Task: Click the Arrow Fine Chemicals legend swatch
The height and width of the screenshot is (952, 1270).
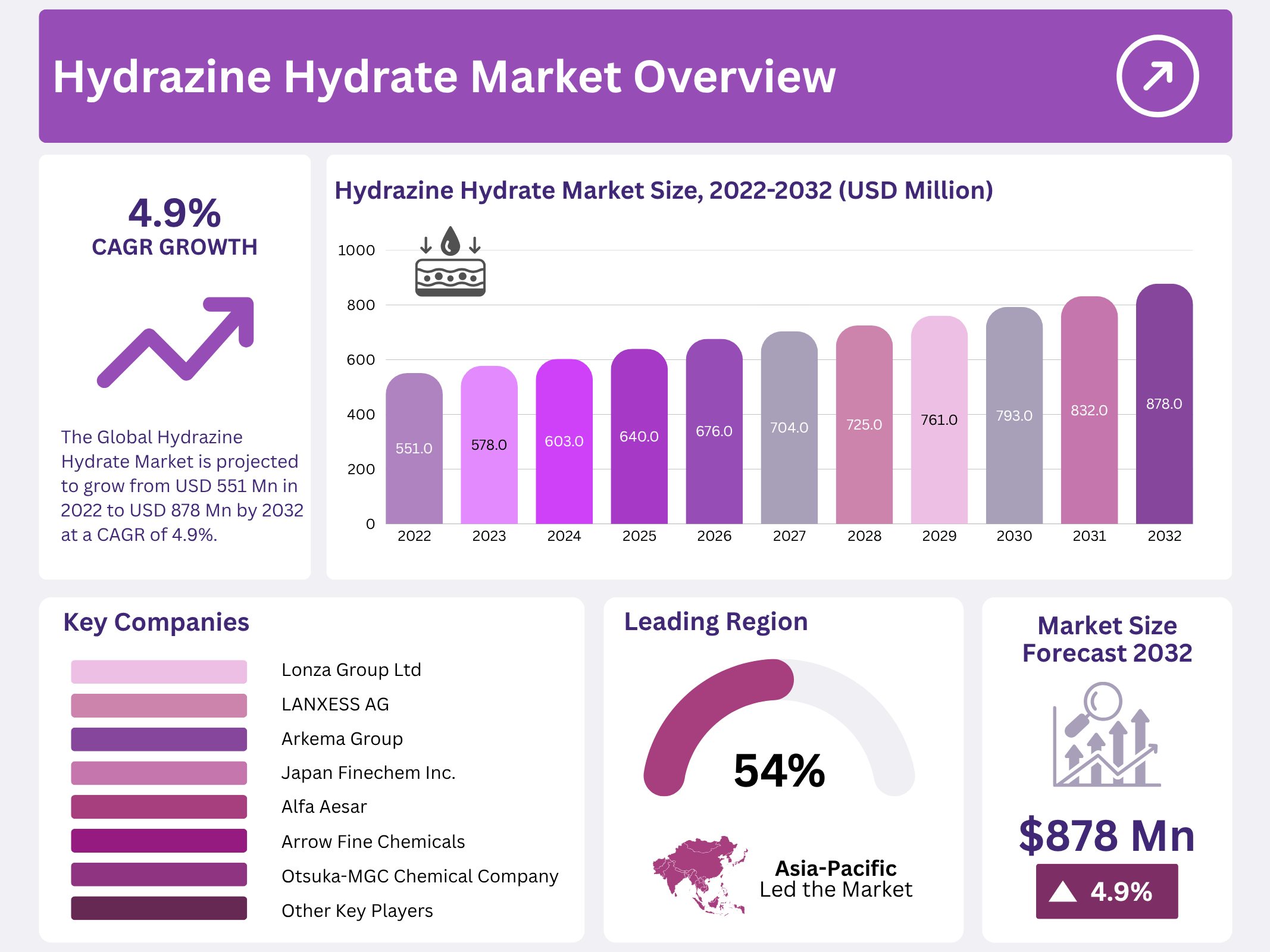Action: tap(159, 841)
